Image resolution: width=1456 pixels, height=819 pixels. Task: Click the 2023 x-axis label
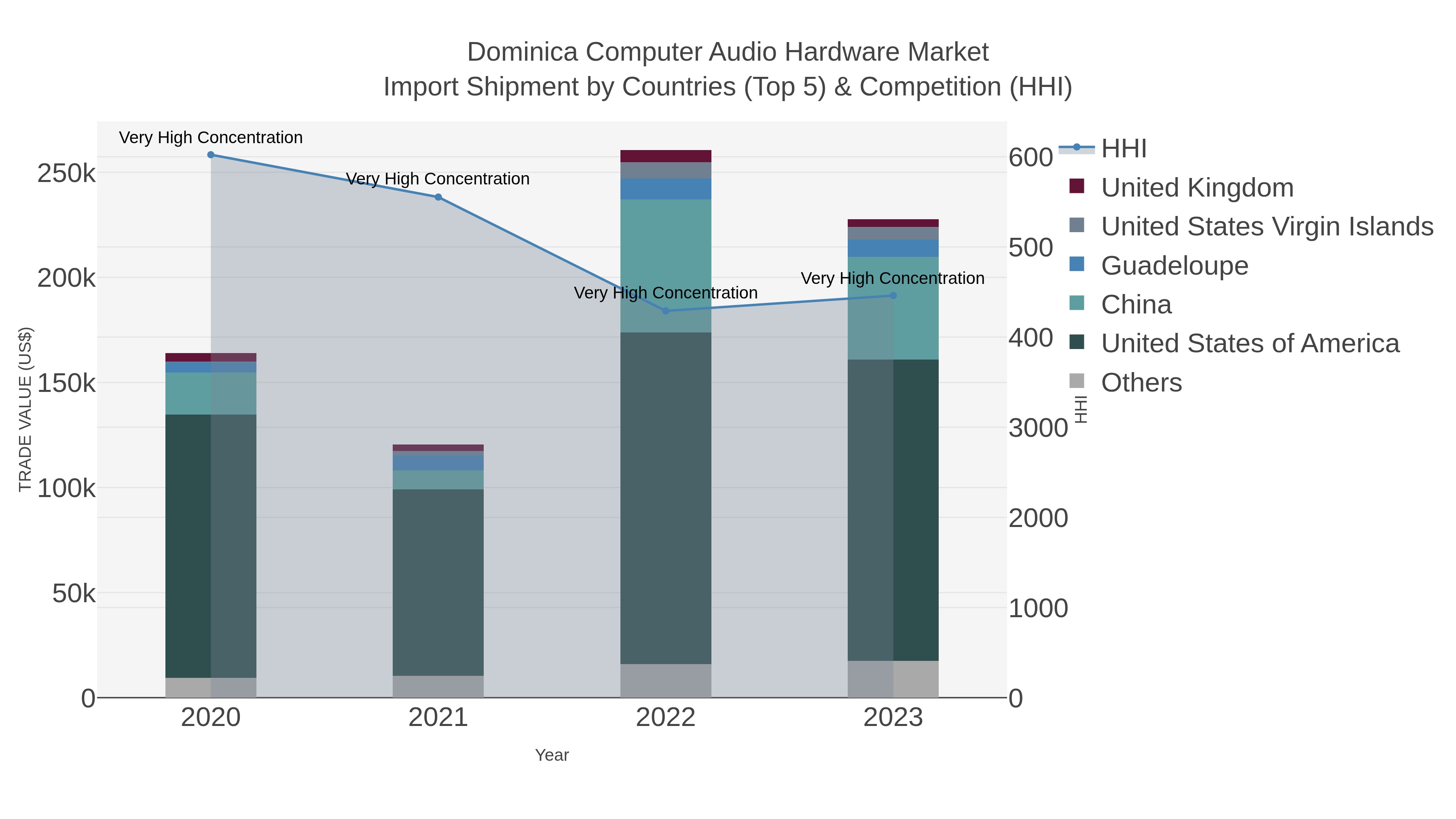pos(893,718)
